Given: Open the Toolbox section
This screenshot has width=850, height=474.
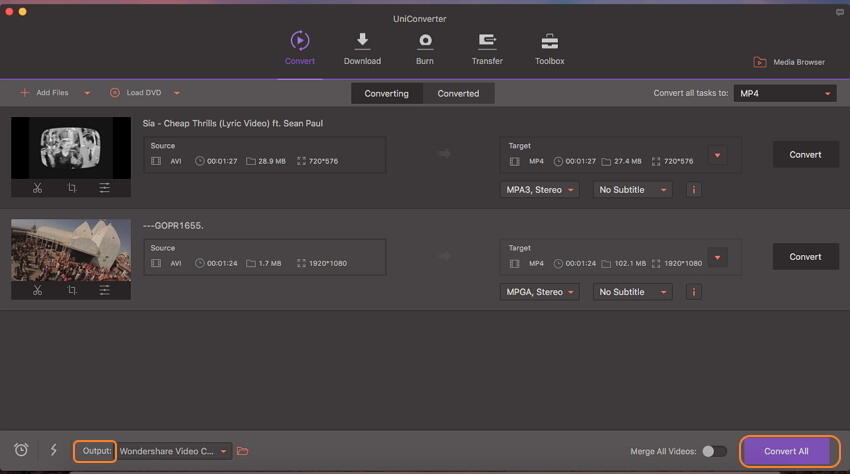Looking at the screenshot, I should click(x=550, y=49).
